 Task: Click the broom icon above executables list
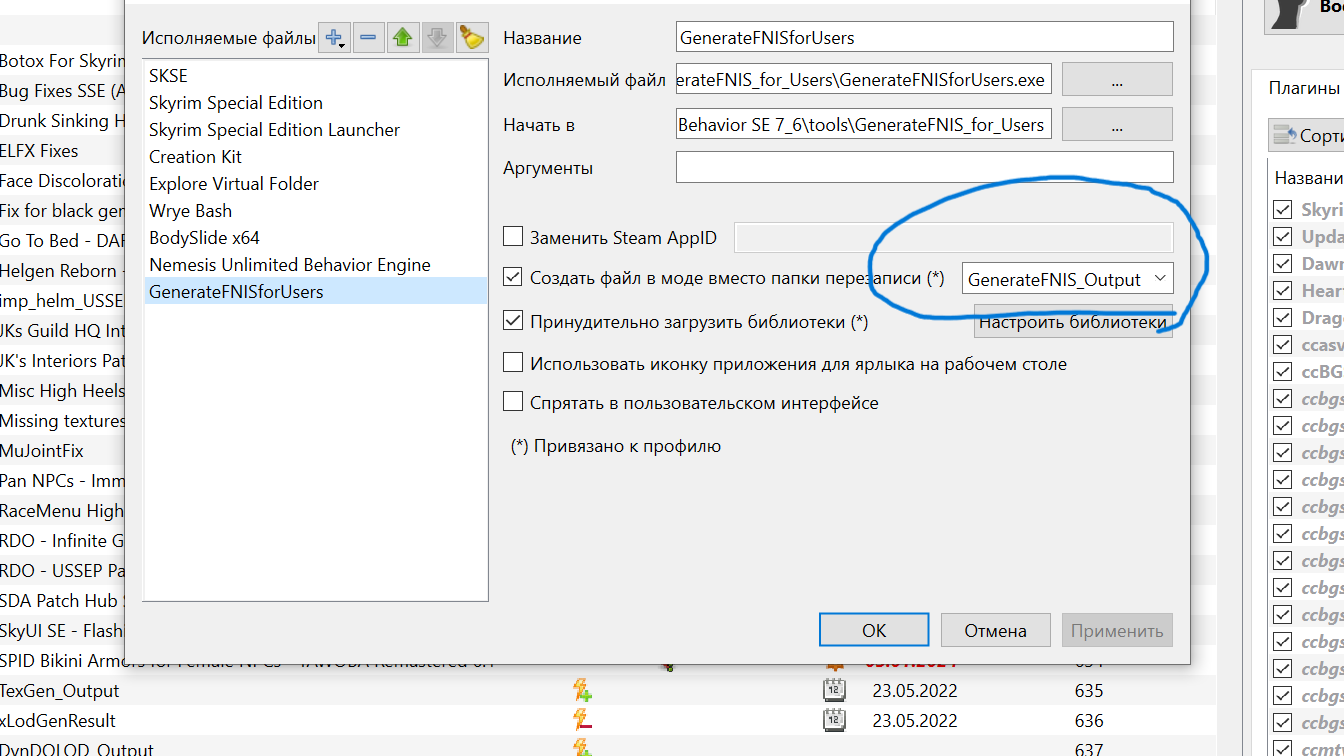(471, 38)
